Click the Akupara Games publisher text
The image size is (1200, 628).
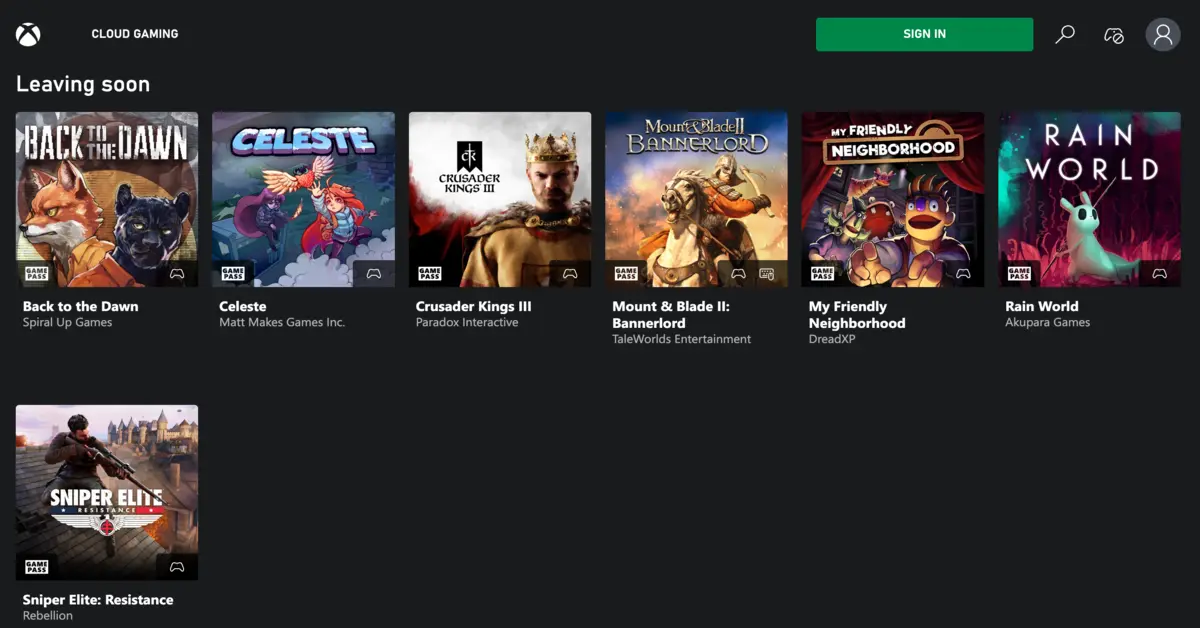tap(1048, 323)
